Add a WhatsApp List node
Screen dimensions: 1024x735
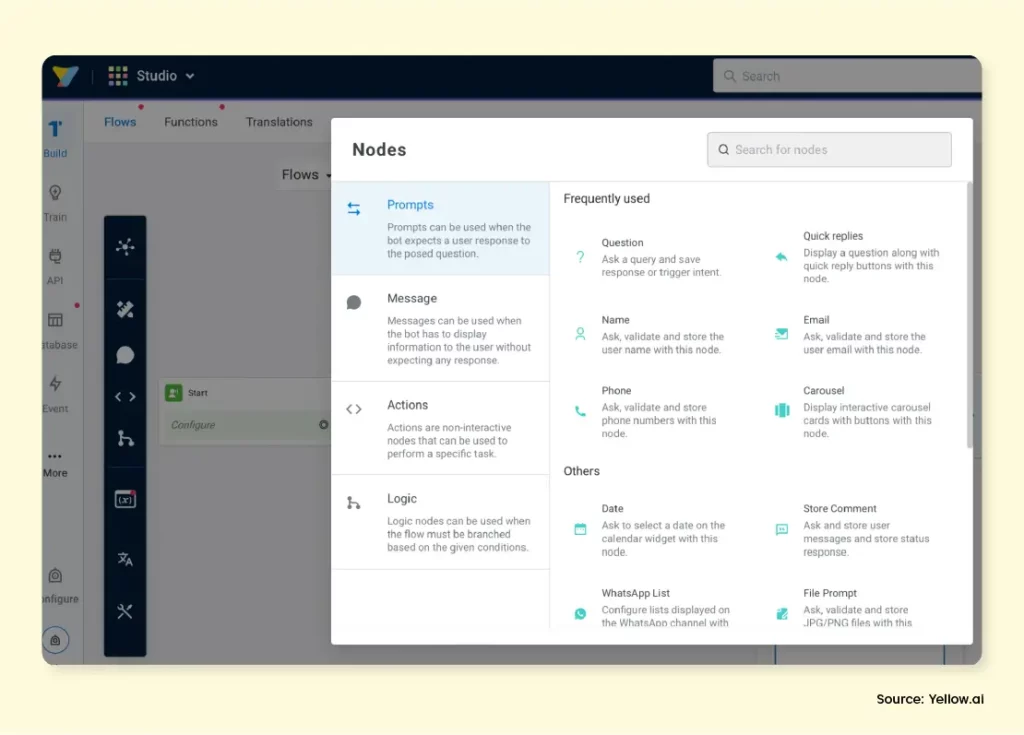[653, 608]
